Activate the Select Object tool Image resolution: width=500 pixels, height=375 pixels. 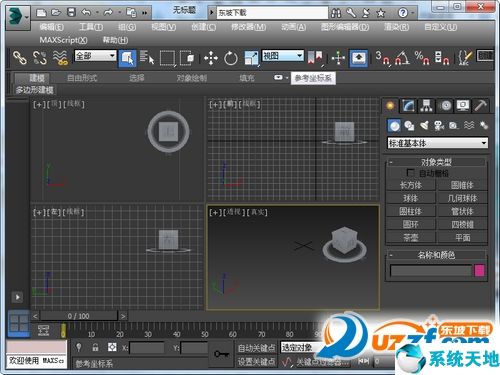pos(127,58)
